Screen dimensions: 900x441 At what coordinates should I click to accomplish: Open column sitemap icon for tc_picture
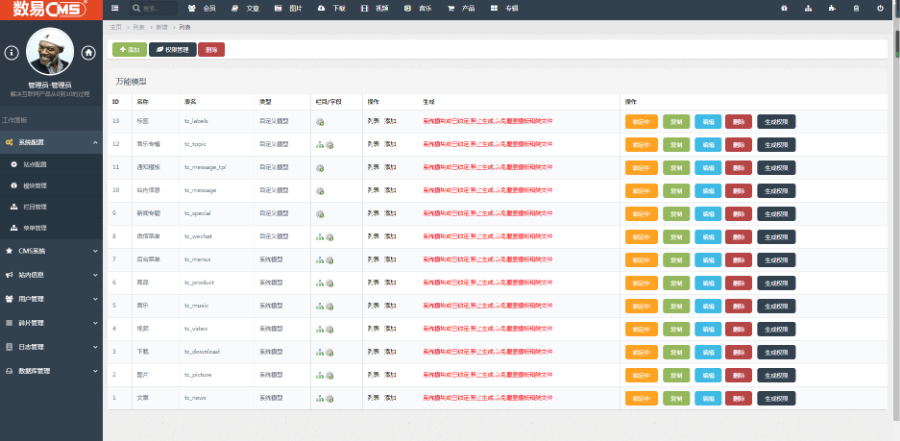320,375
